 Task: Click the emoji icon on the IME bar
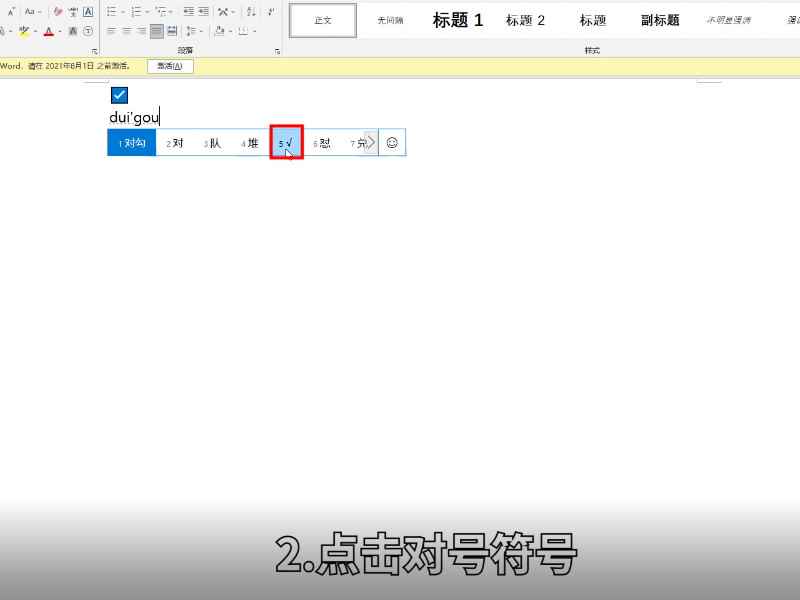392,142
